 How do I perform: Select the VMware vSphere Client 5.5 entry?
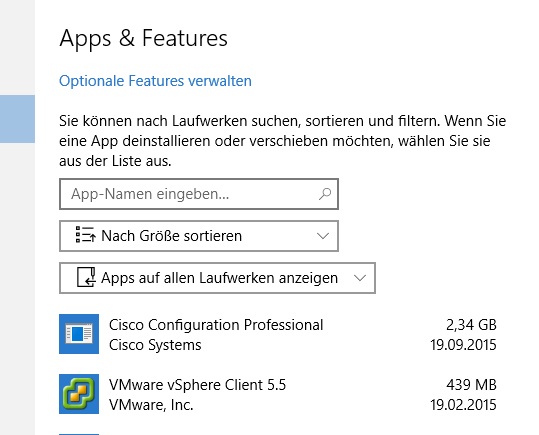point(278,394)
